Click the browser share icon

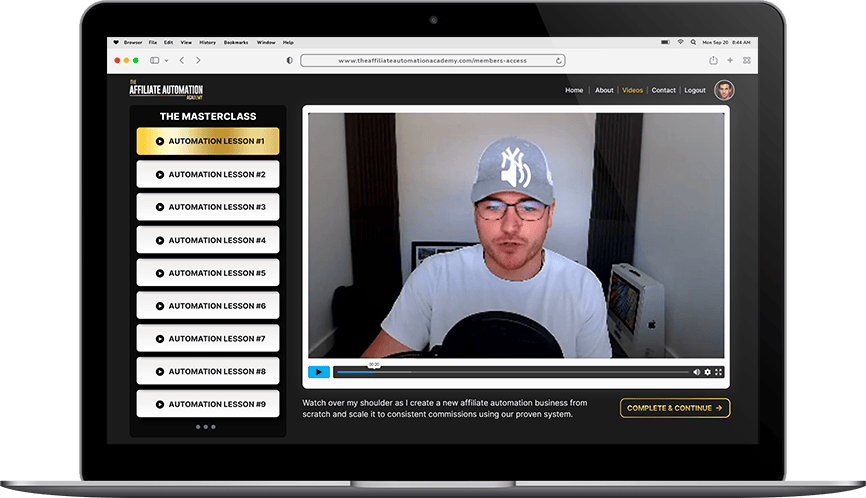[713, 60]
